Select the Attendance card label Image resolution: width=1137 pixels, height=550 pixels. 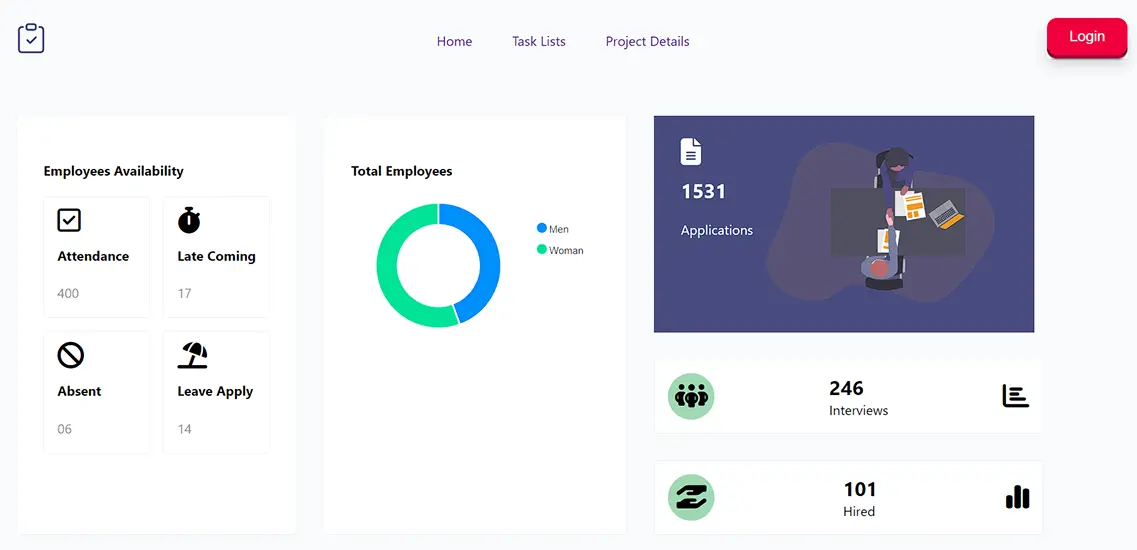point(93,256)
